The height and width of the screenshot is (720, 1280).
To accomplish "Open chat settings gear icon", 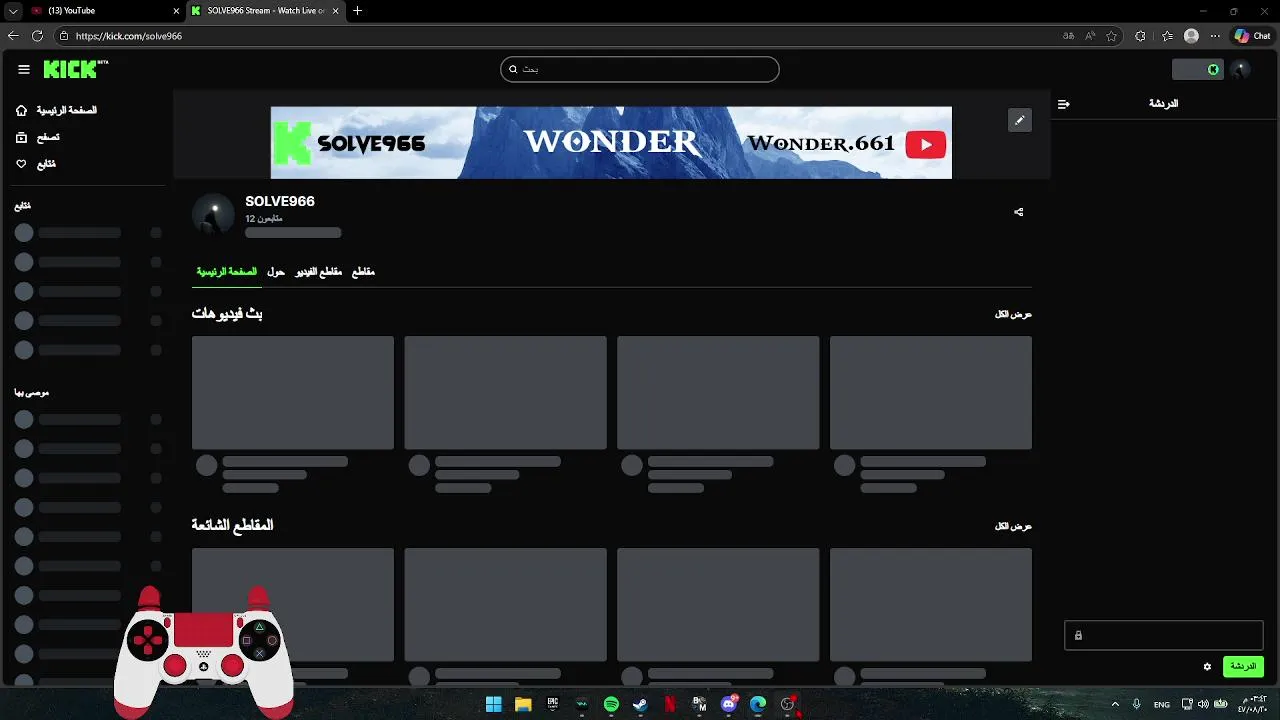I will [x=1207, y=667].
